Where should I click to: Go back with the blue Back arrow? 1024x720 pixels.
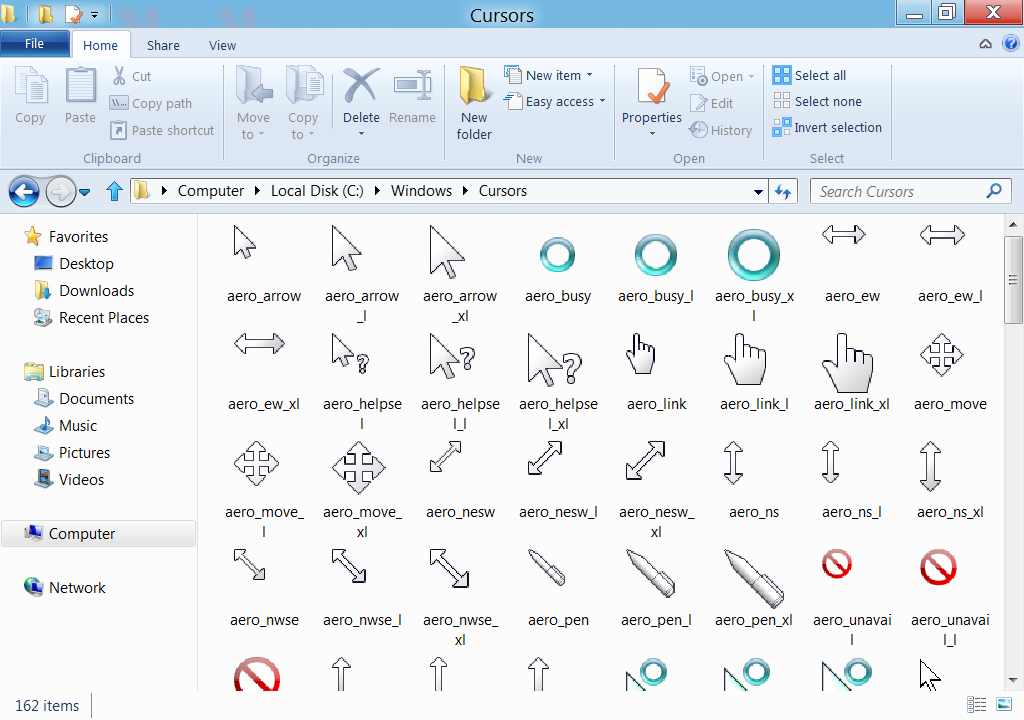coord(24,191)
